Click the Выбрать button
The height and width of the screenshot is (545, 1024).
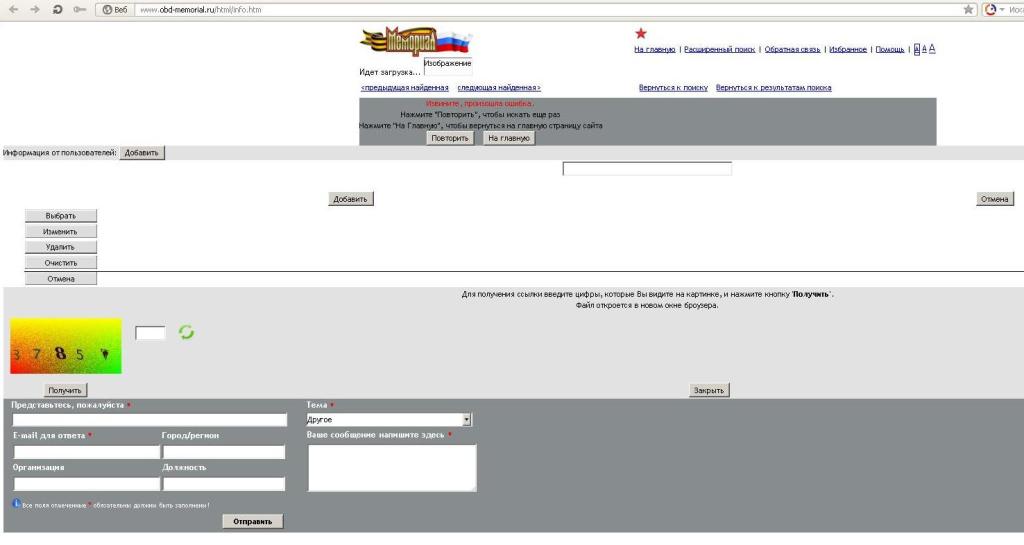tap(61, 216)
